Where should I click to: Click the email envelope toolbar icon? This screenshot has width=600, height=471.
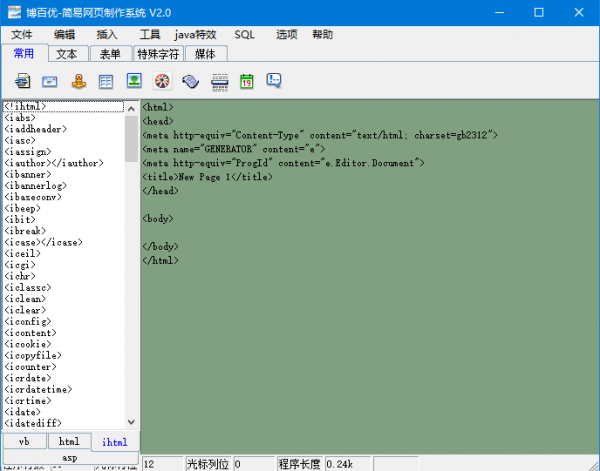[49, 81]
